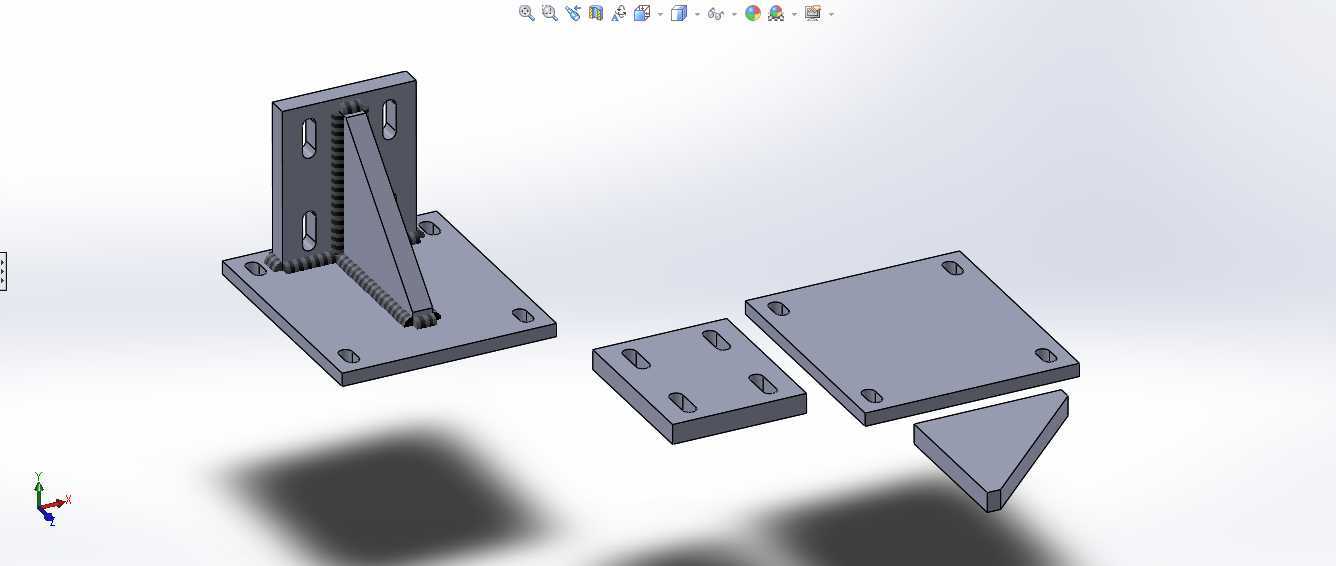Select the triangular gusset plate part
This screenshot has height=566, width=1336.
[990, 450]
